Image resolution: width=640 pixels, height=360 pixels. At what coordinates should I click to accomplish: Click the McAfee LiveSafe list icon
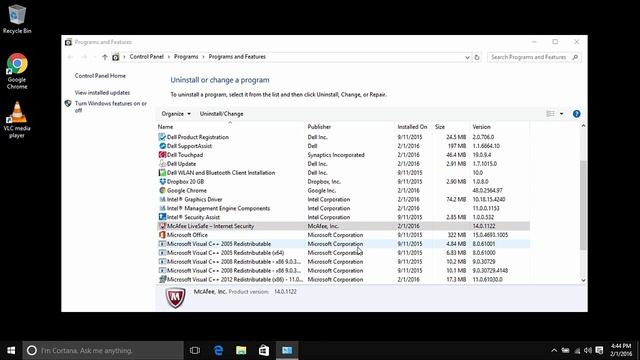(x=162, y=226)
